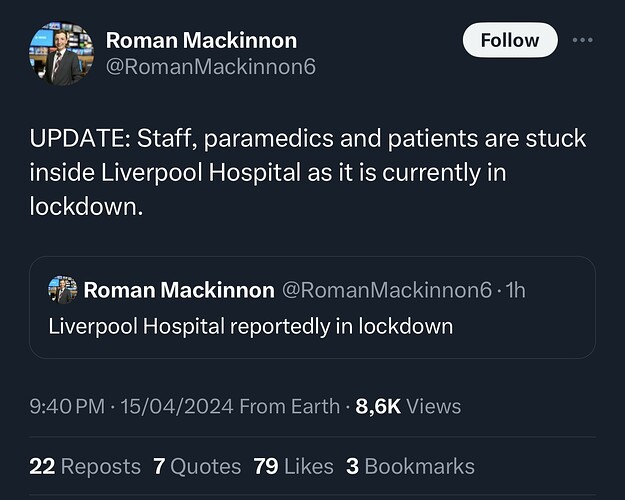The width and height of the screenshot is (625, 500).
Task: Open the author name inside the quoted tweet
Action: coord(179,290)
